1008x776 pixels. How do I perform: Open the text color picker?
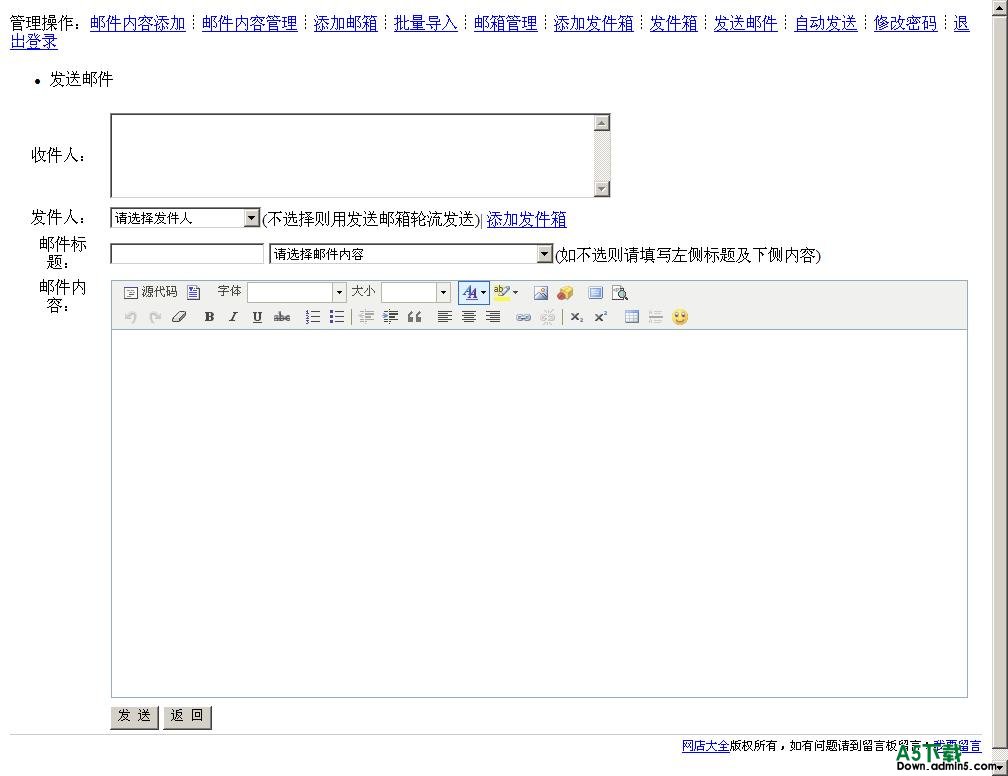pos(474,293)
